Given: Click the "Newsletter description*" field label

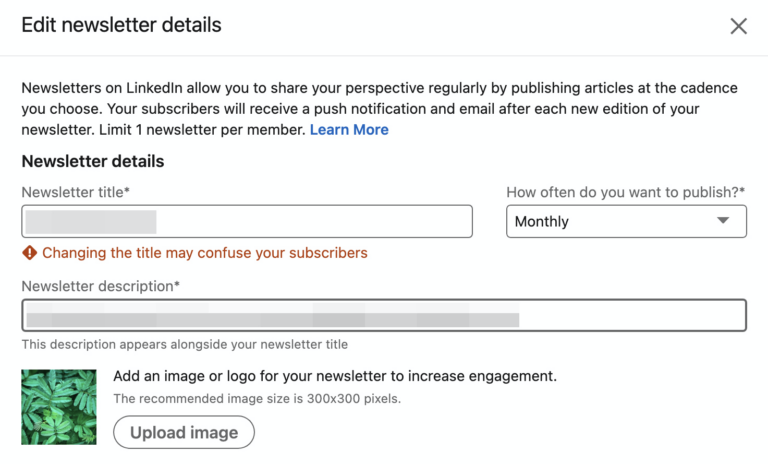Looking at the screenshot, I should coord(100,286).
